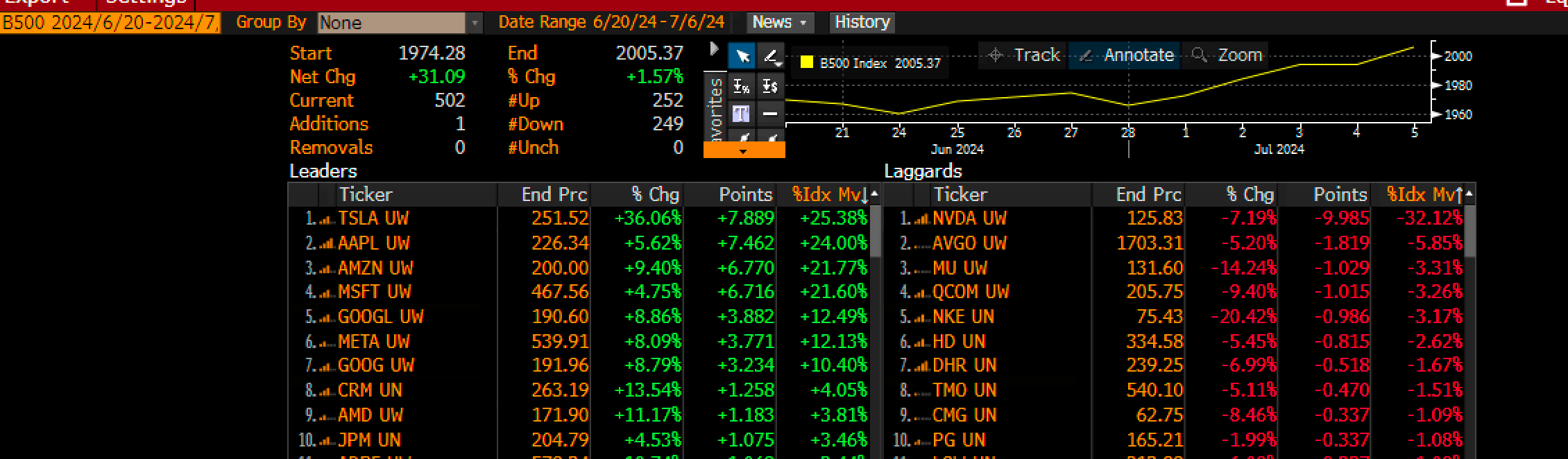Click the orange B500 2024/6/20-2024/7 input field
The height and width of the screenshot is (459, 1568).
click(x=110, y=23)
